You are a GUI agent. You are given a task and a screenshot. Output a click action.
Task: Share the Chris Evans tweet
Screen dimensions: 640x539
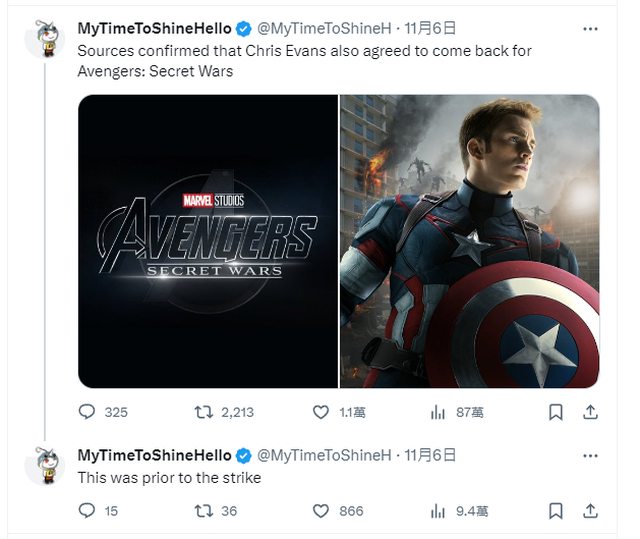tap(590, 412)
